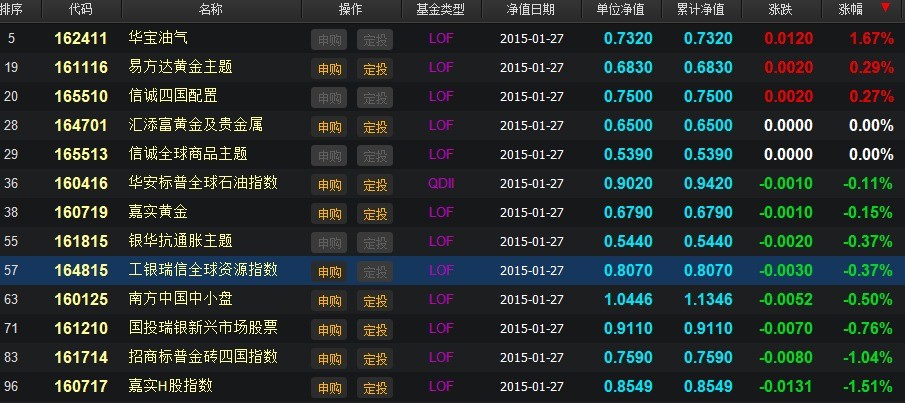Open fund code 165510
This screenshot has height=403, width=905.
[81, 96]
